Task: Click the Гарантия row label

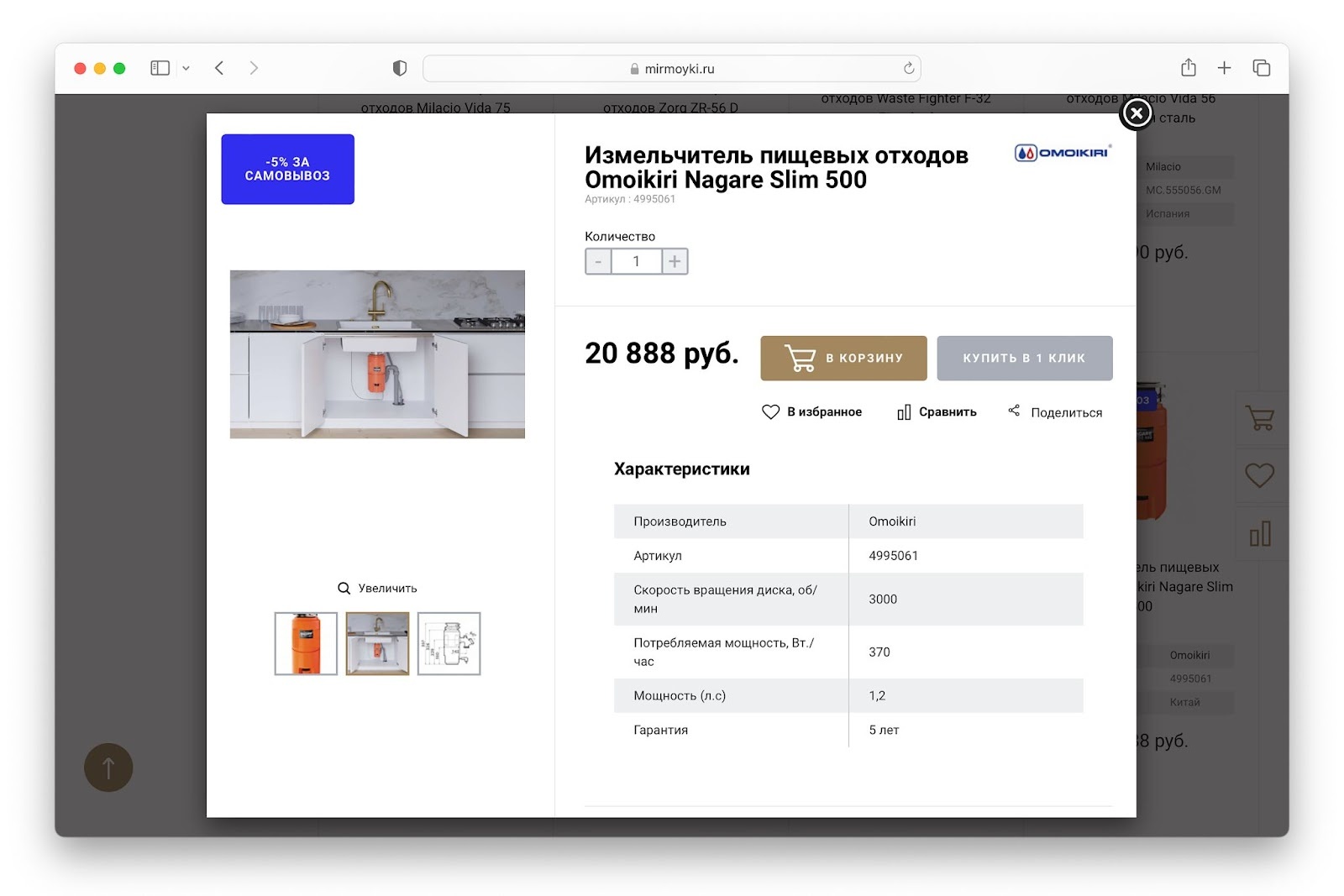Action: click(661, 730)
